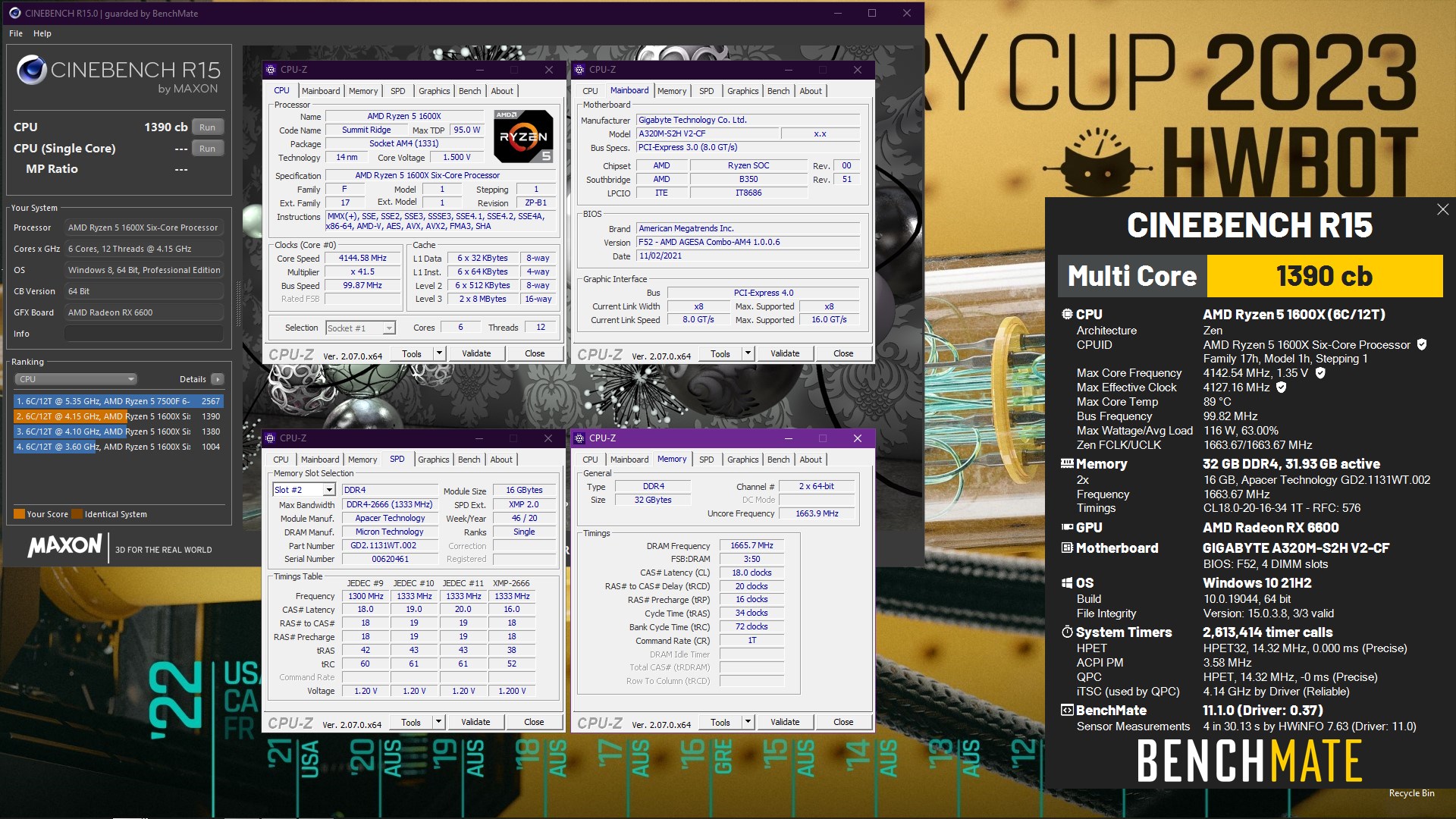The image size is (1456, 819).
Task: Click the System Timers clock icon
Action: [1067, 632]
